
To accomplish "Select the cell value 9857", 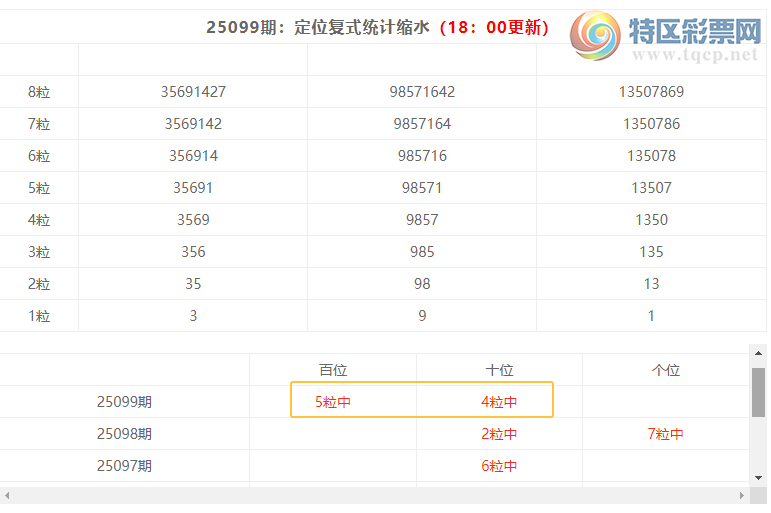I will coord(422,220).
